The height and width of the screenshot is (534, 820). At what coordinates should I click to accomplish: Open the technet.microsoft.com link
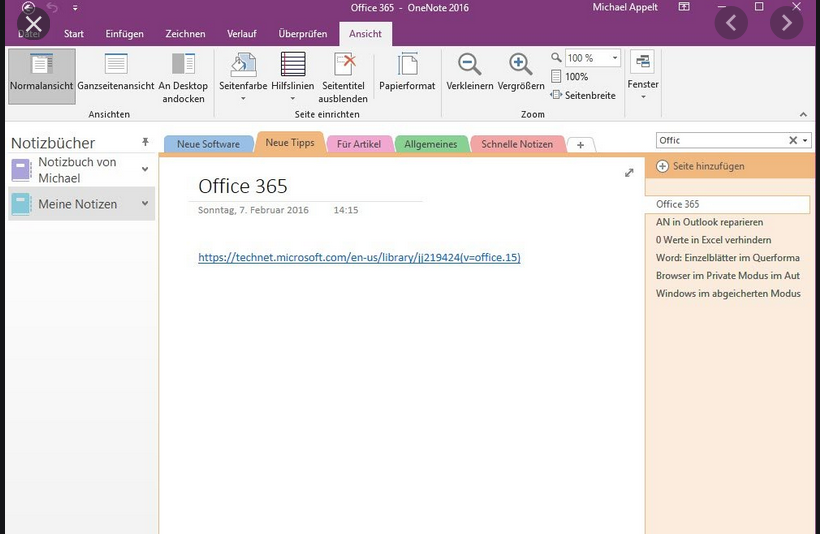[x=359, y=257]
